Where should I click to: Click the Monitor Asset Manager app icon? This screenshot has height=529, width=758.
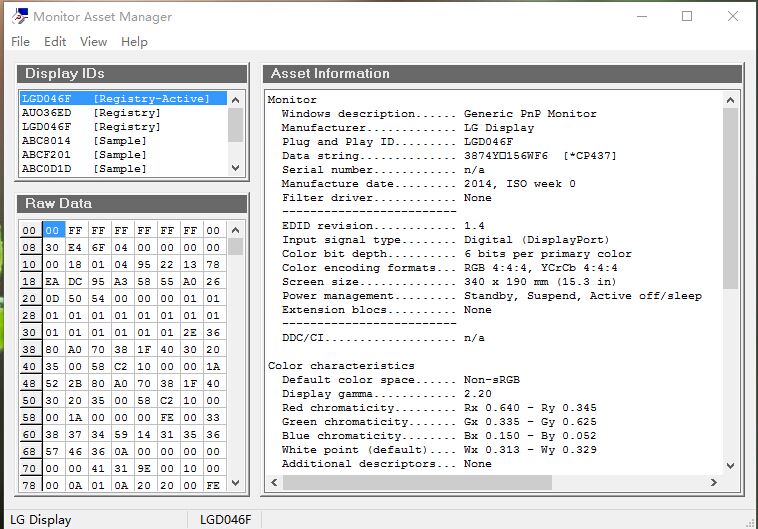pos(20,16)
